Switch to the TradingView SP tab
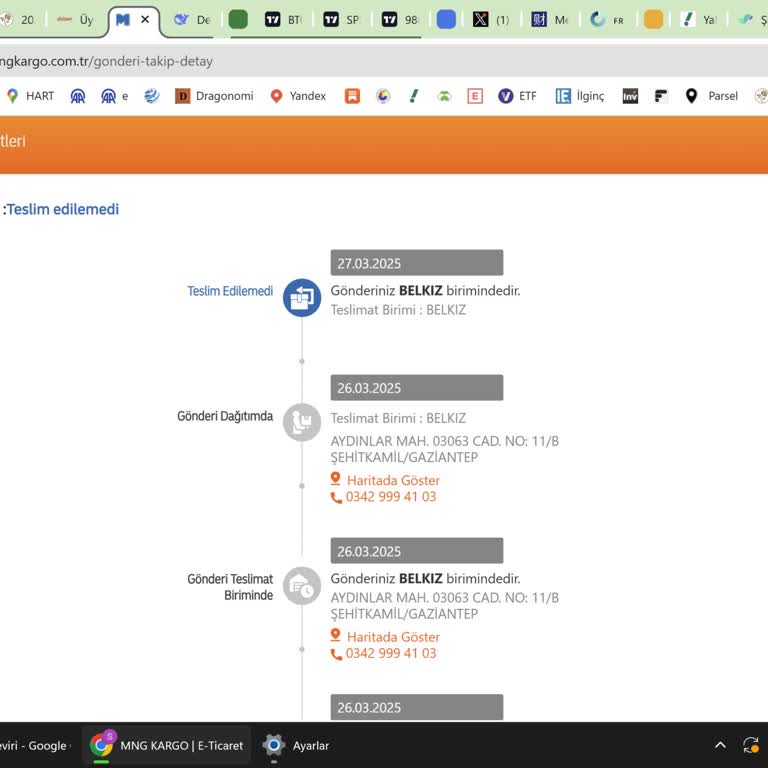 point(342,20)
